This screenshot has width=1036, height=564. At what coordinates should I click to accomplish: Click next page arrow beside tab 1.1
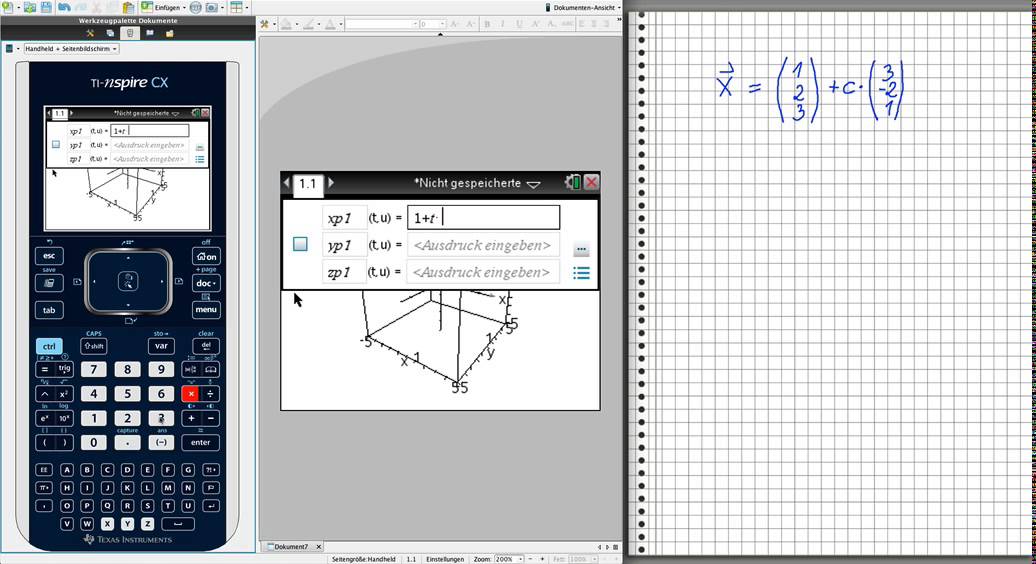[x=331, y=183]
